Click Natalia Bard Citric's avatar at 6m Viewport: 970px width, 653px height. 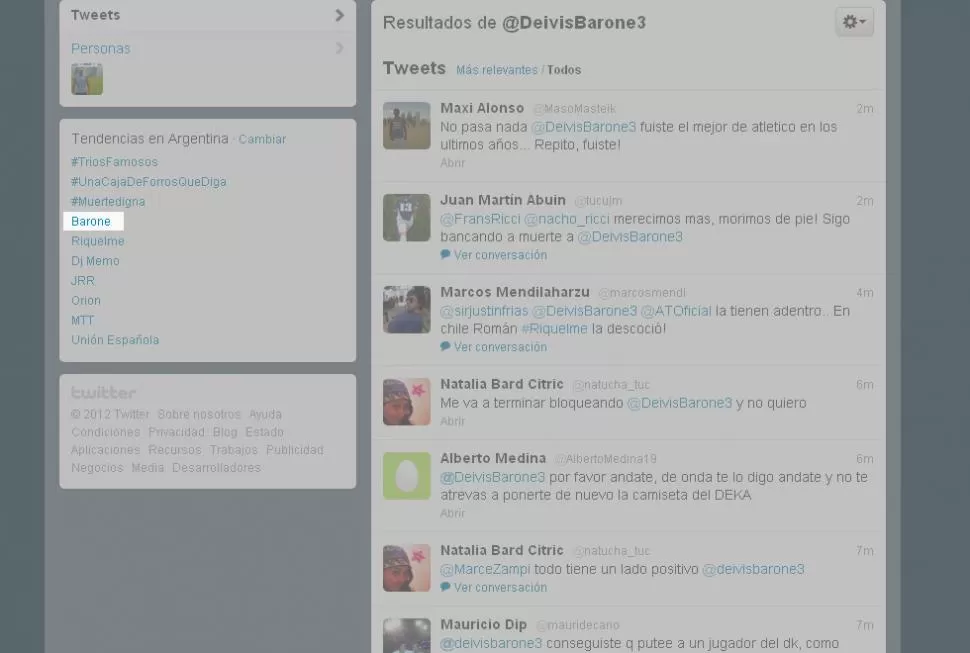click(x=406, y=402)
